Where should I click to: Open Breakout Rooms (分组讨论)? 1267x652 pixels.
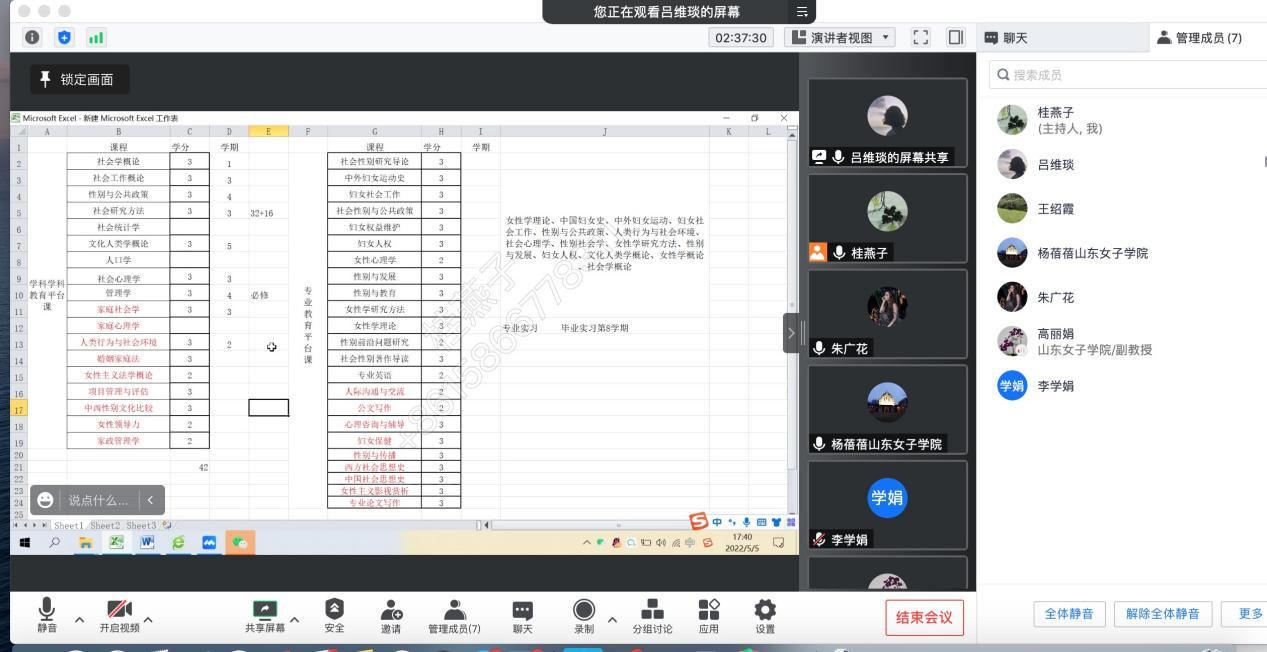(652, 616)
